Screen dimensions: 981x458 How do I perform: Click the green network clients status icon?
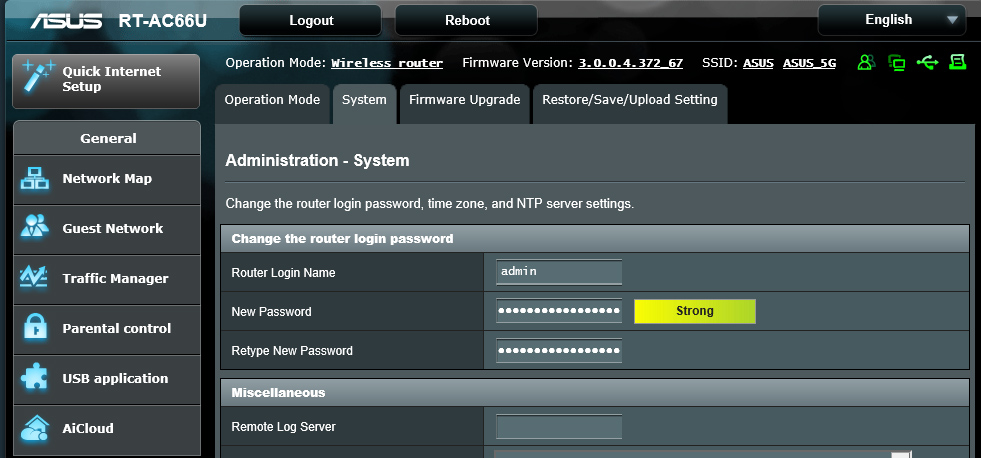tap(897, 63)
